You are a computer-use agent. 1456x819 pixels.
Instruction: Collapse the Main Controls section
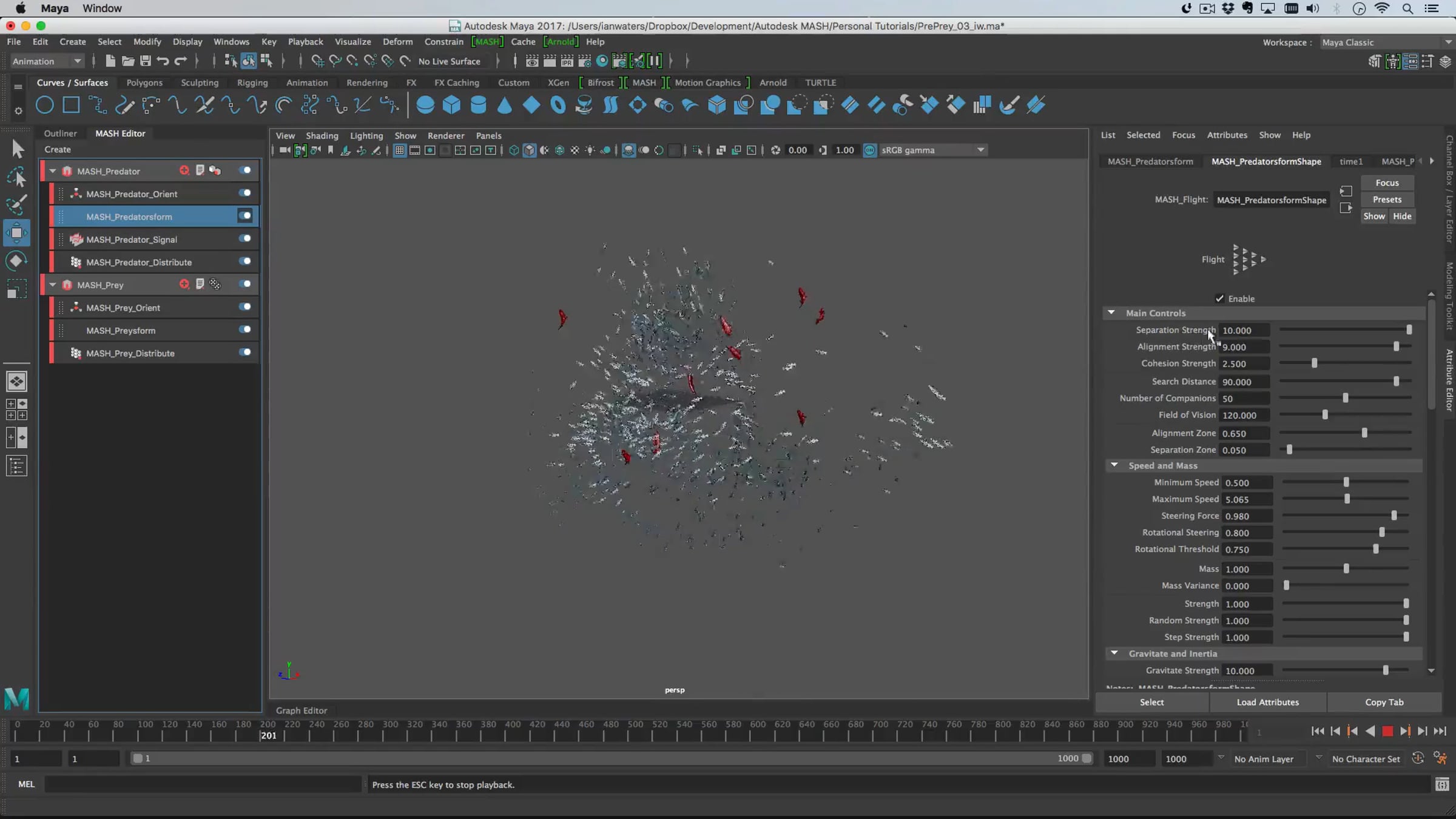click(x=1111, y=312)
